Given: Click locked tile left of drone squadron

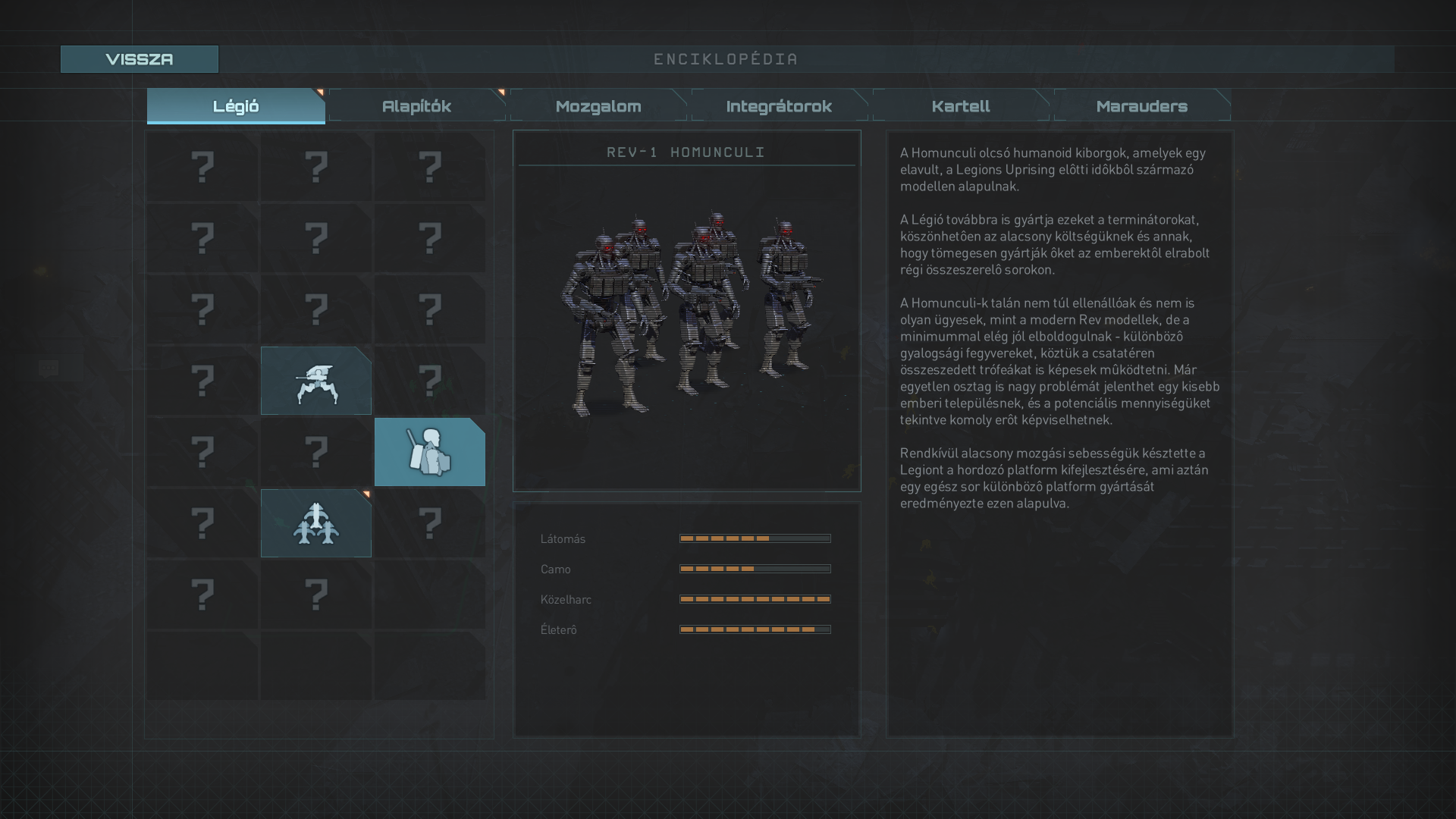Looking at the screenshot, I should [202, 523].
